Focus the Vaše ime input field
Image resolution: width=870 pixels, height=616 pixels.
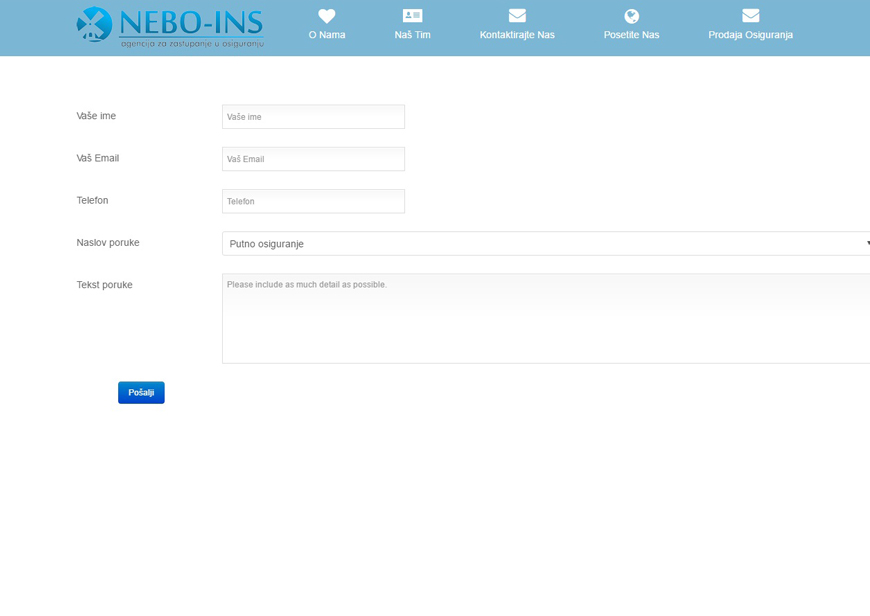pyautogui.click(x=313, y=117)
